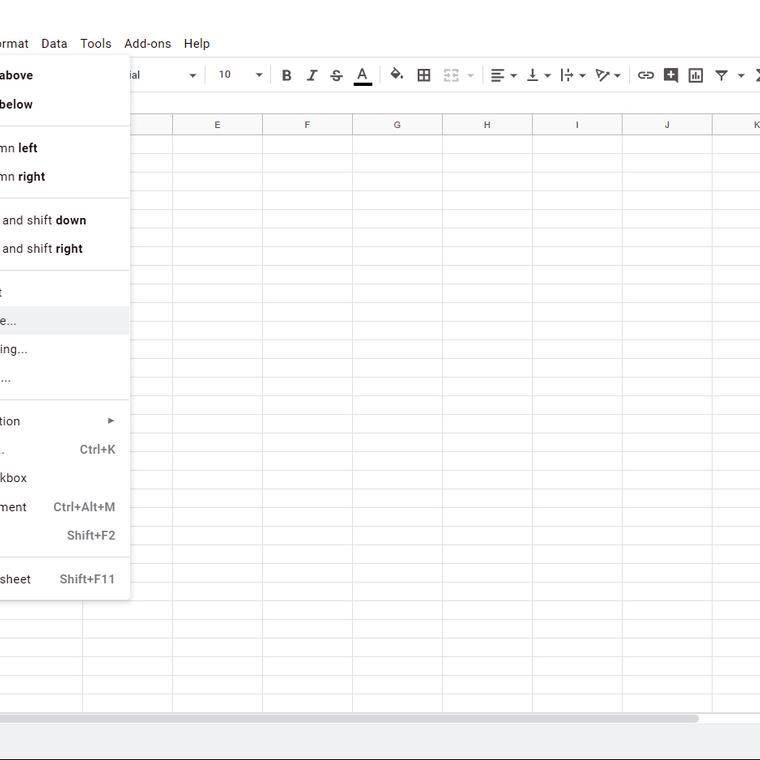Apply strikethrough formatting
Viewport: 760px width, 760px height.
coord(336,75)
